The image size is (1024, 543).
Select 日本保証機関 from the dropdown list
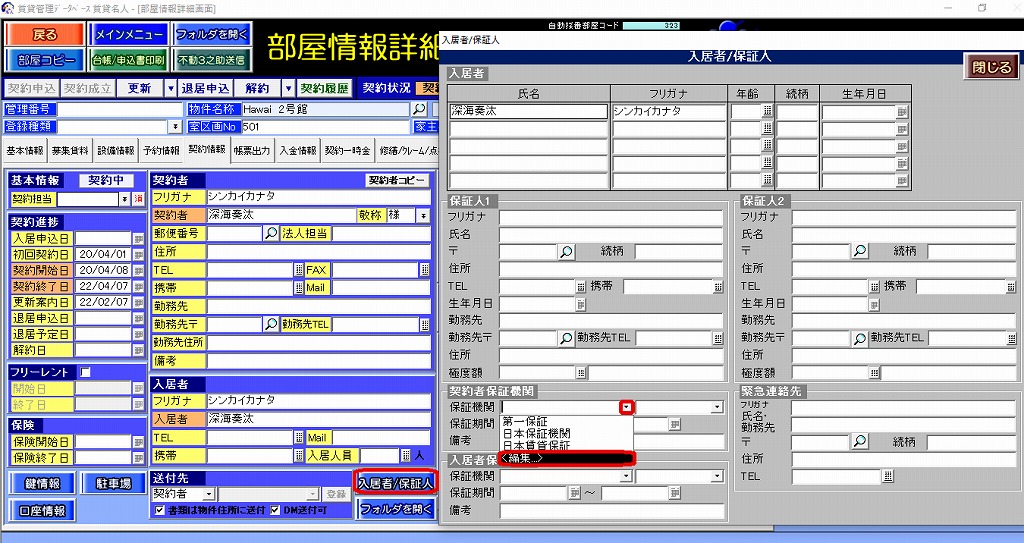537,433
